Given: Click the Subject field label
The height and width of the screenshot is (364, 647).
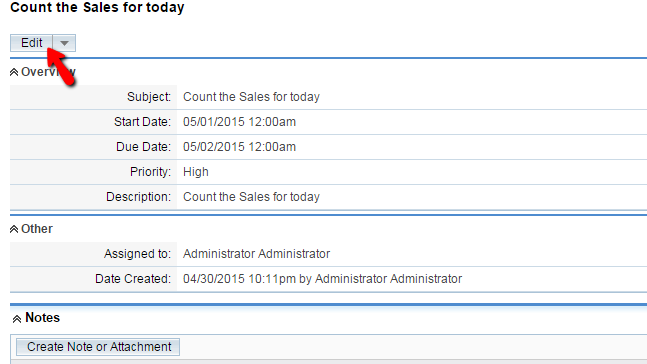Looking at the screenshot, I should pos(149,97).
